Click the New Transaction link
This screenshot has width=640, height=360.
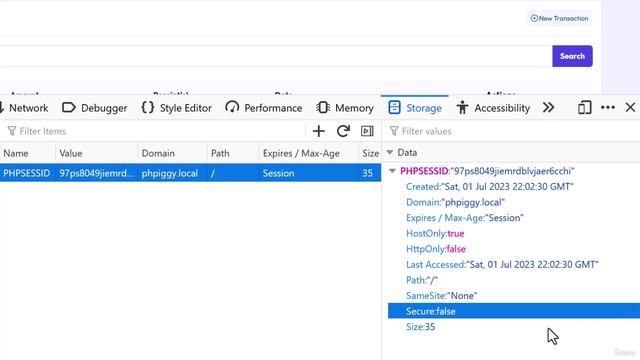click(x=559, y=18)
